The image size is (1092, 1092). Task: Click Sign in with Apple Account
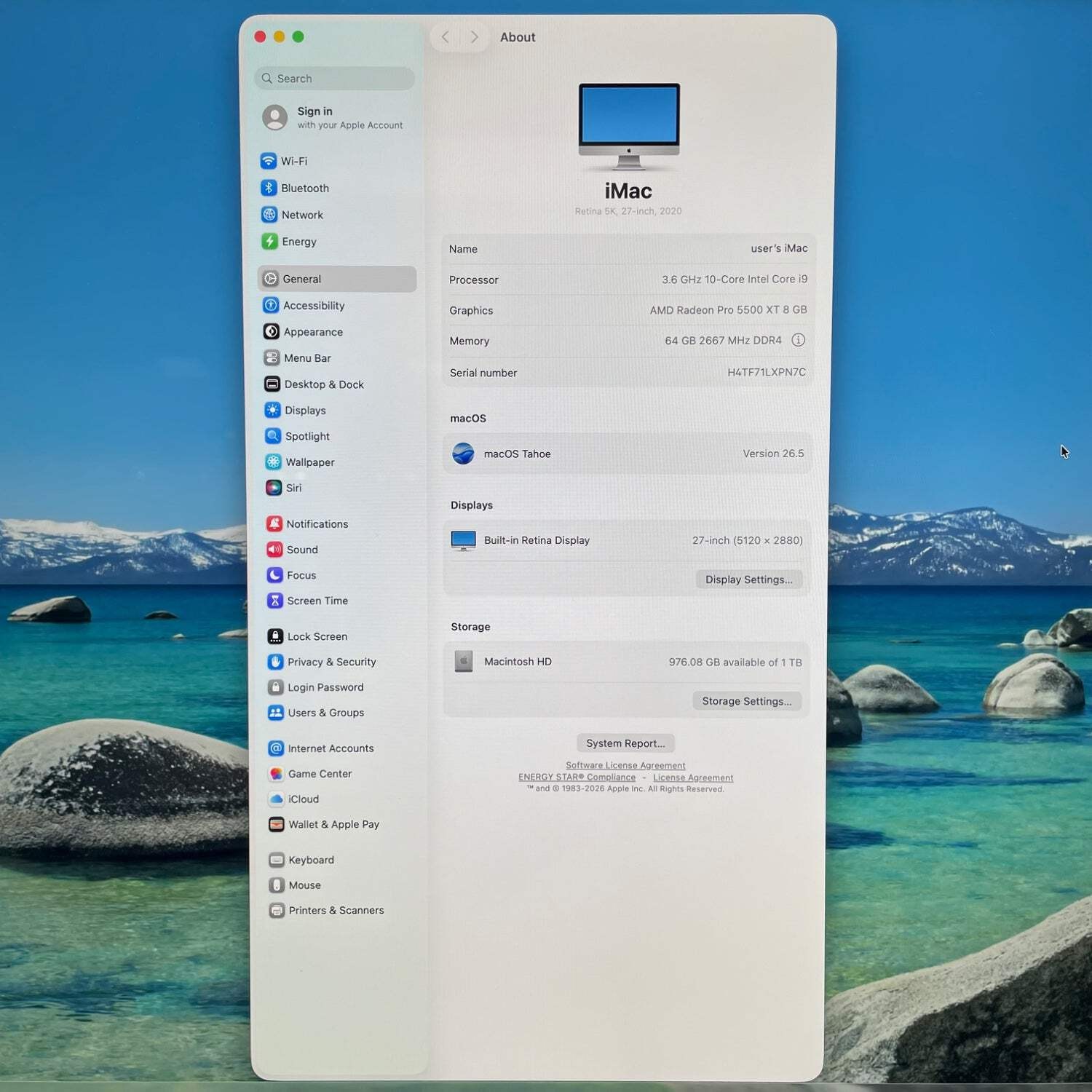tap(335, 117)
